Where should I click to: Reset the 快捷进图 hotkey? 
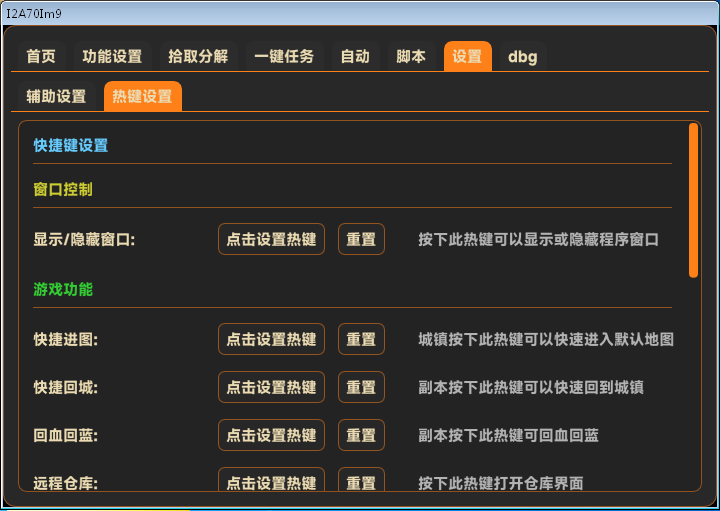click(x=361, y=340)
